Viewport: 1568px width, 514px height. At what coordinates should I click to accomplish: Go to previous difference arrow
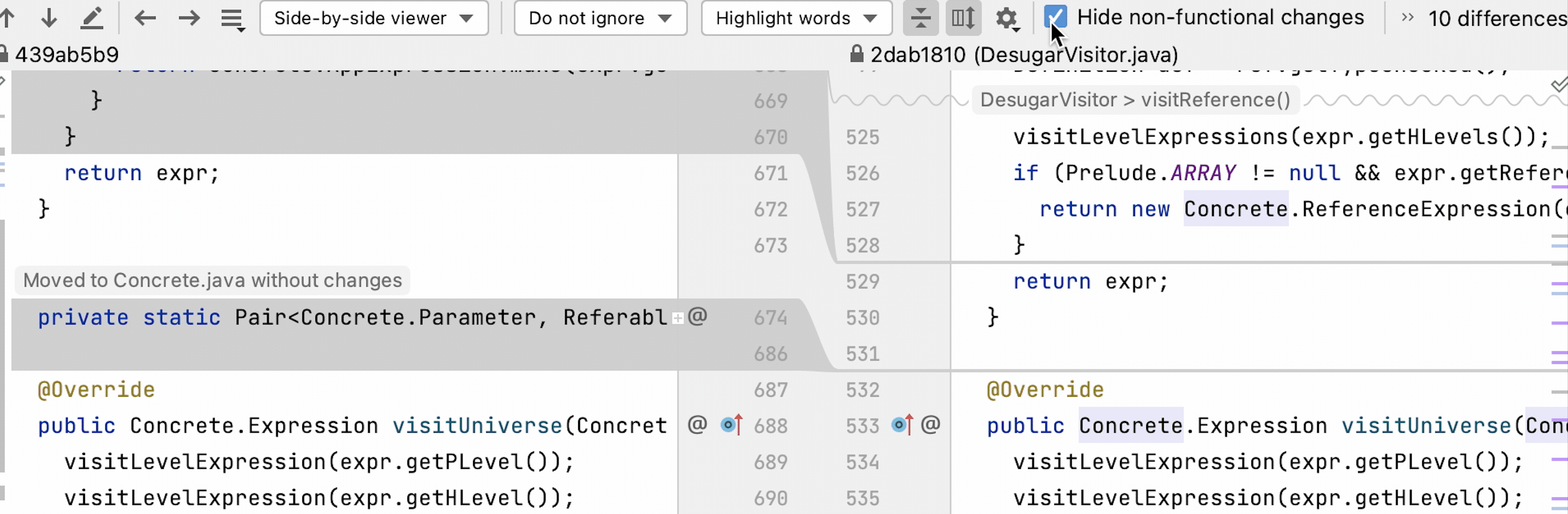[x=7, y=18]
